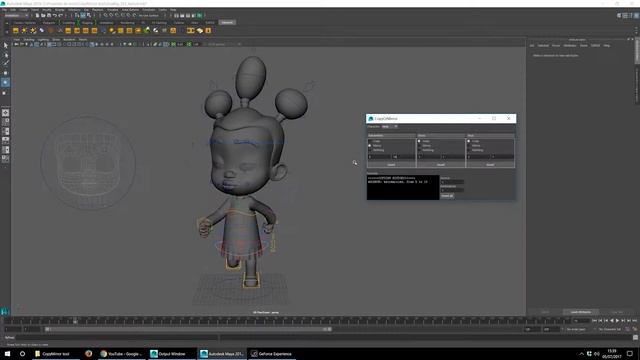This screenshot has height=360, width=640.
Task: Click the current frame marker on timeline
Action: click(x=75, y=321)
